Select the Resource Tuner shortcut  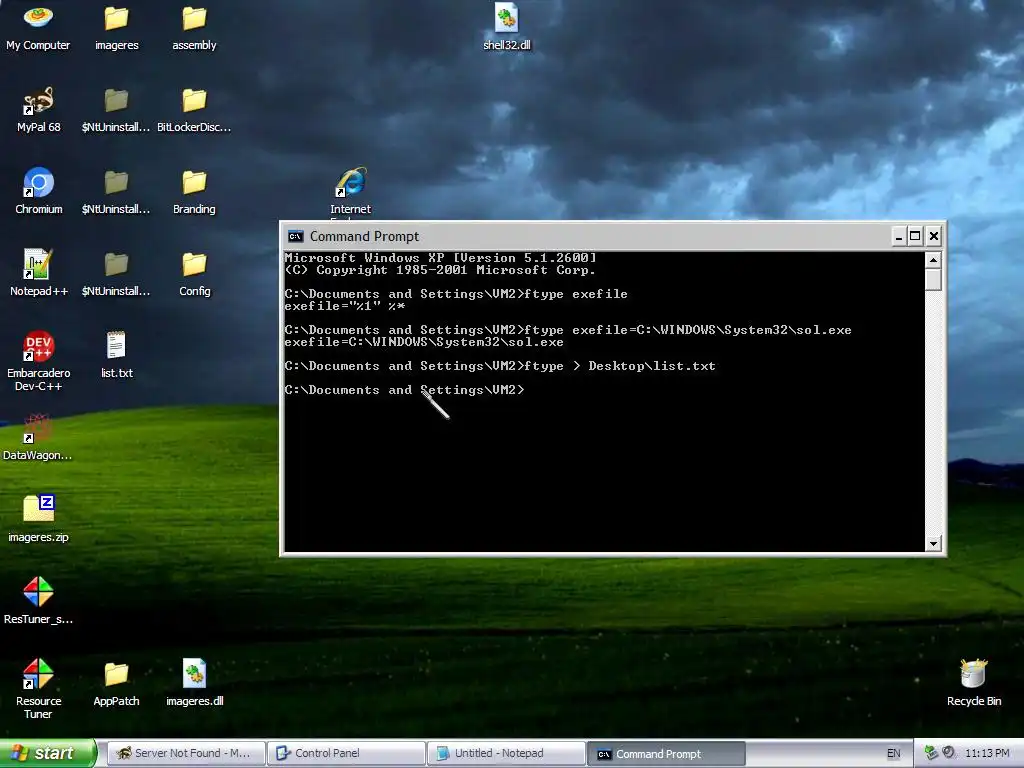click(38, 689)
